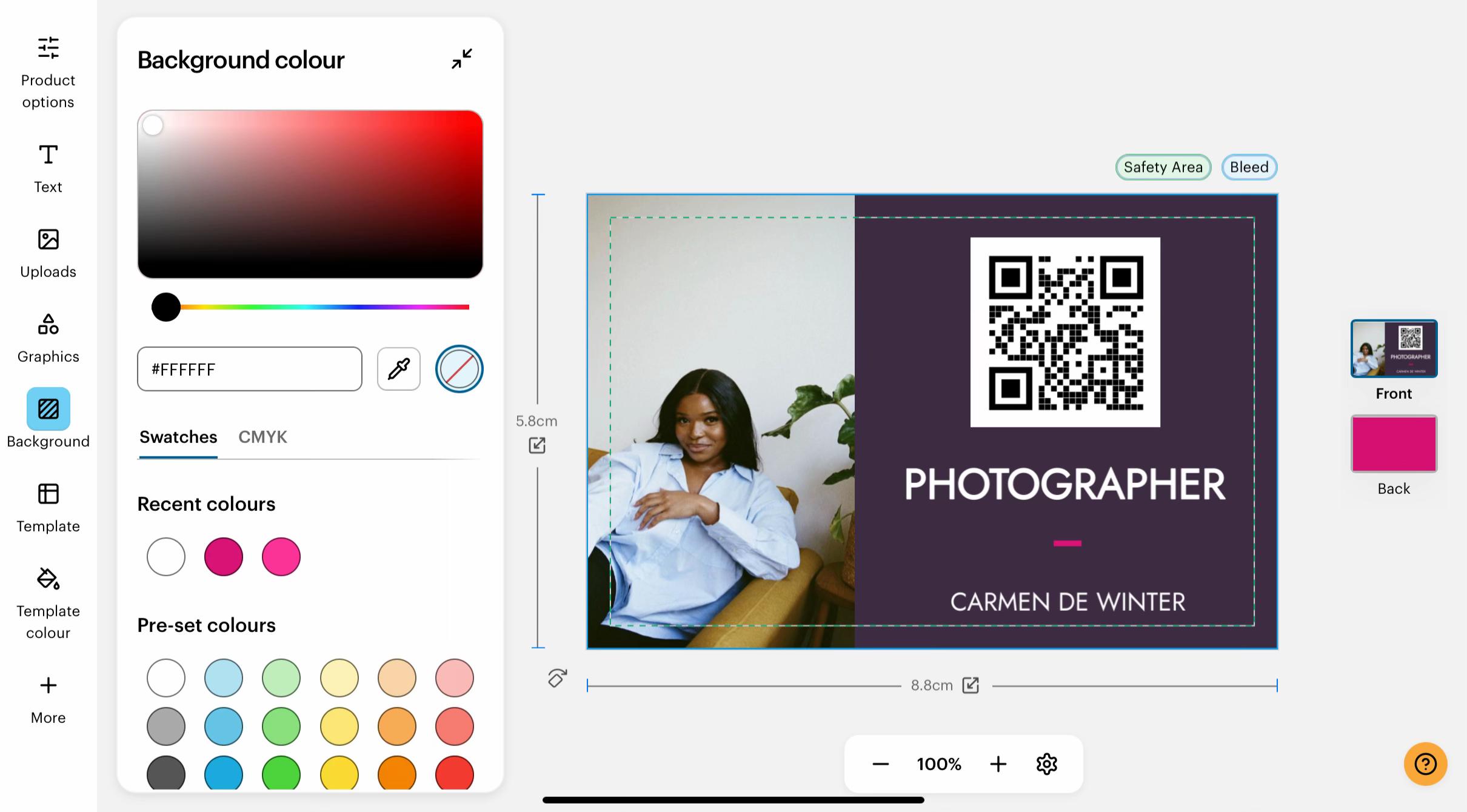Viewport: 1467px width, 812px height.
Task: Activate the eyedropper colour picker
Action: [399, 369]
